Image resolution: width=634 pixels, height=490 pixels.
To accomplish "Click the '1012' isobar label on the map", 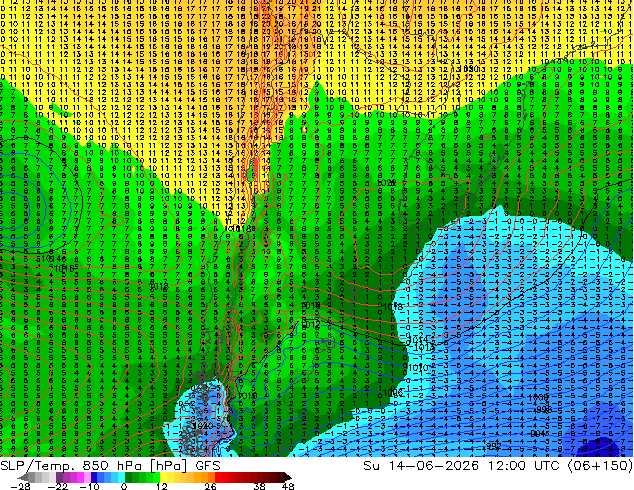I will coord(311,324).
